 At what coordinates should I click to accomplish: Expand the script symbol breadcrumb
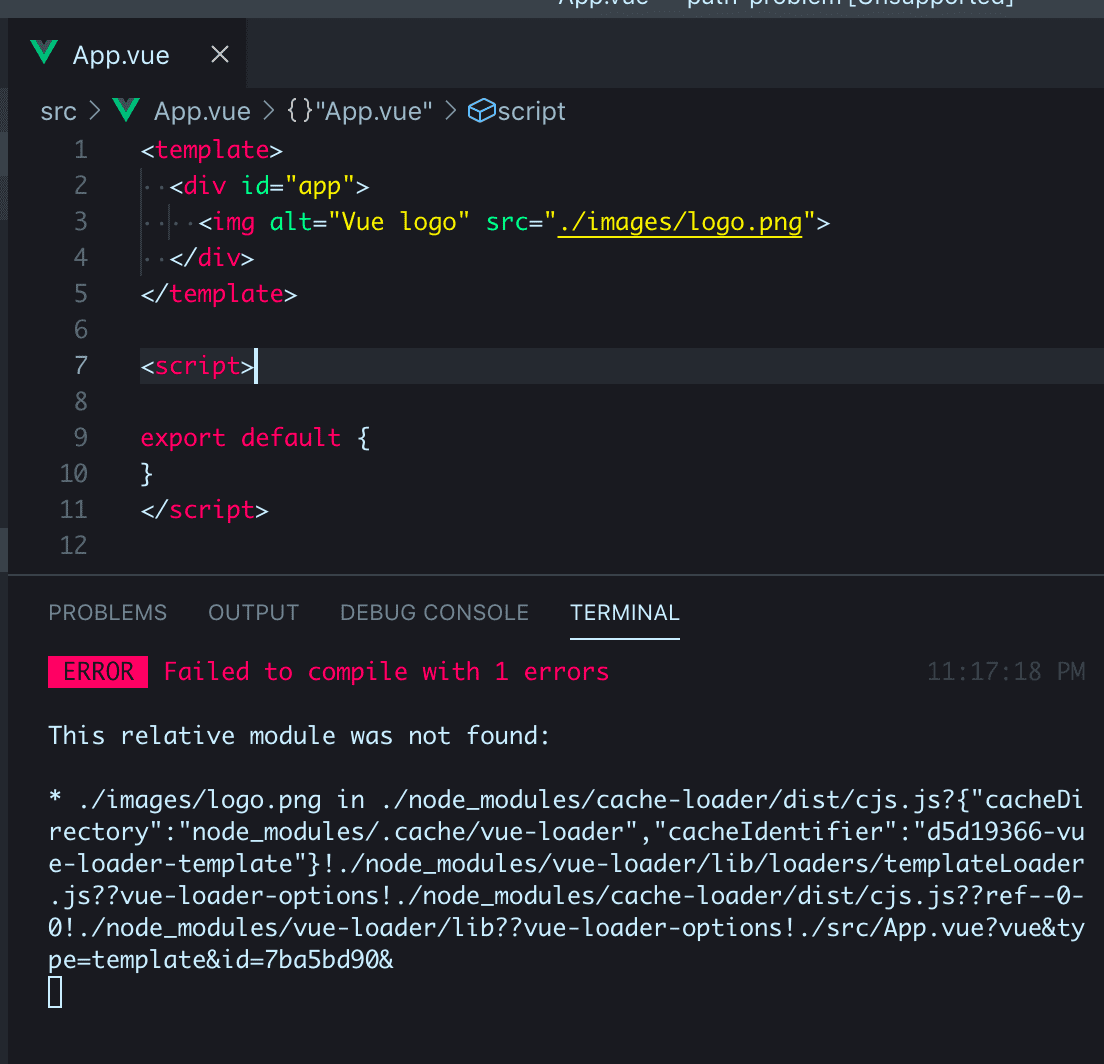pyautogui.click(x=531, y=111)
